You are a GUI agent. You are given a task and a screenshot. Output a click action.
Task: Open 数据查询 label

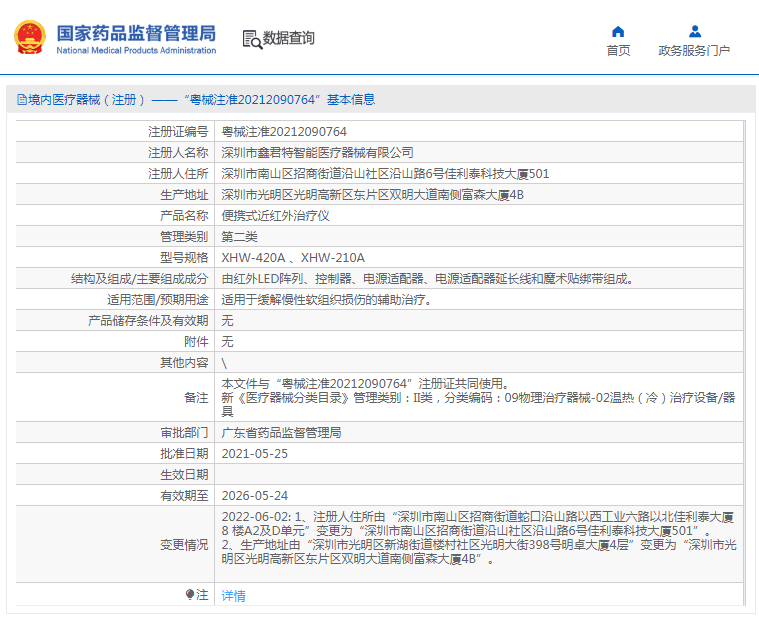coord(288,38)
